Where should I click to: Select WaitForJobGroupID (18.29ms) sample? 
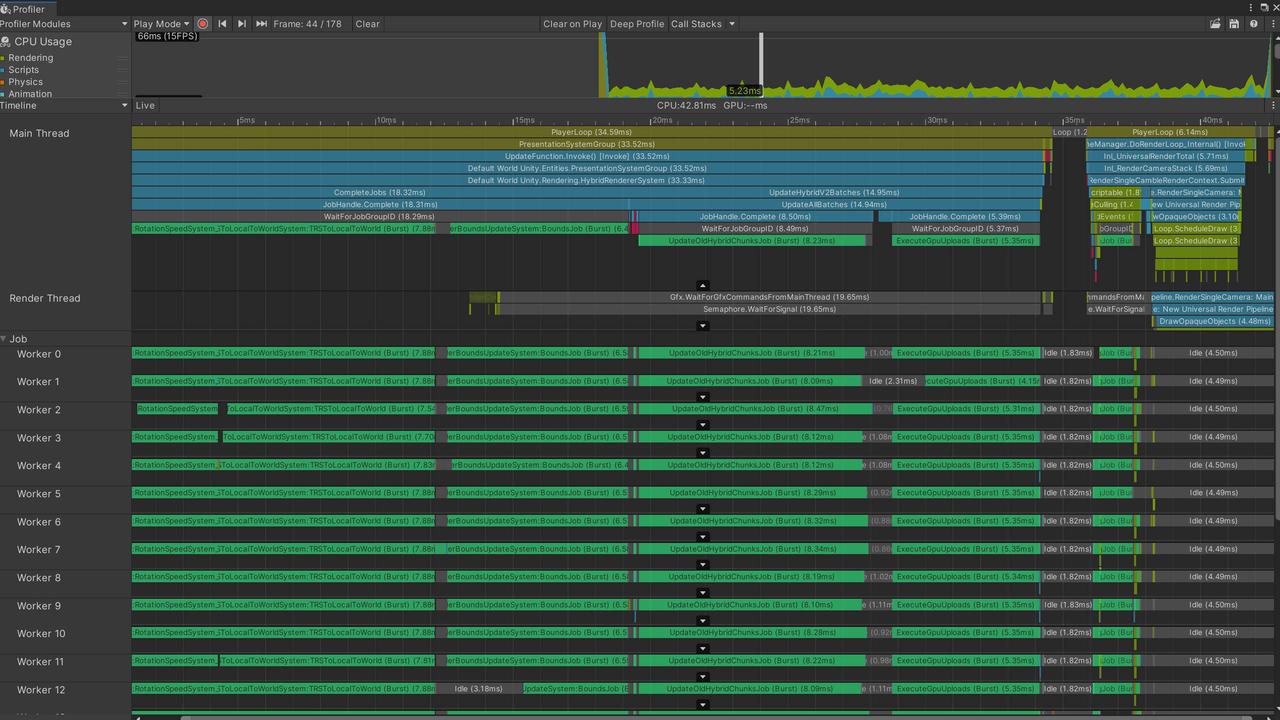(380, 216)
